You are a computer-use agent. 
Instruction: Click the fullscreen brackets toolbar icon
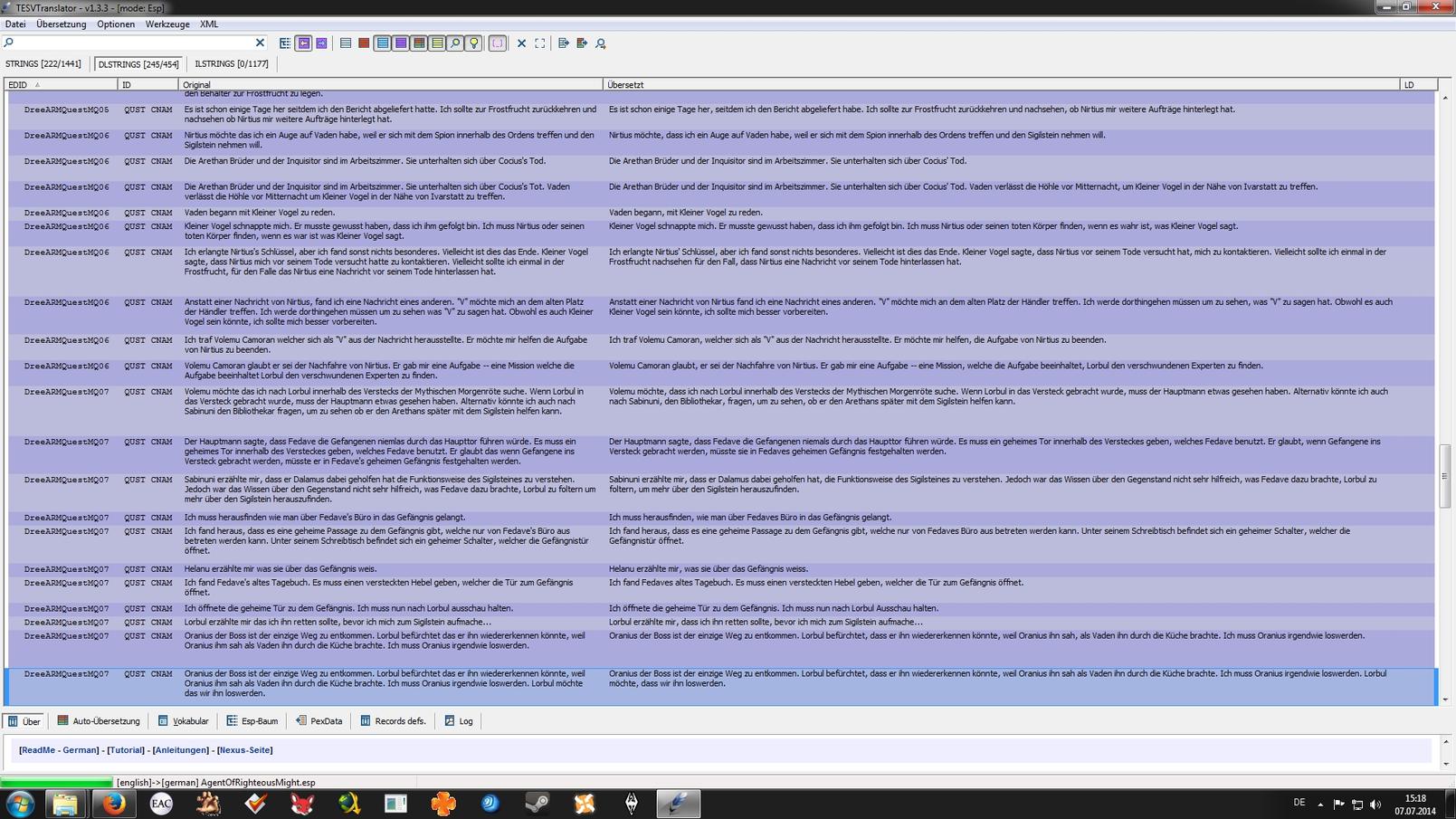[x=540, y=43]
